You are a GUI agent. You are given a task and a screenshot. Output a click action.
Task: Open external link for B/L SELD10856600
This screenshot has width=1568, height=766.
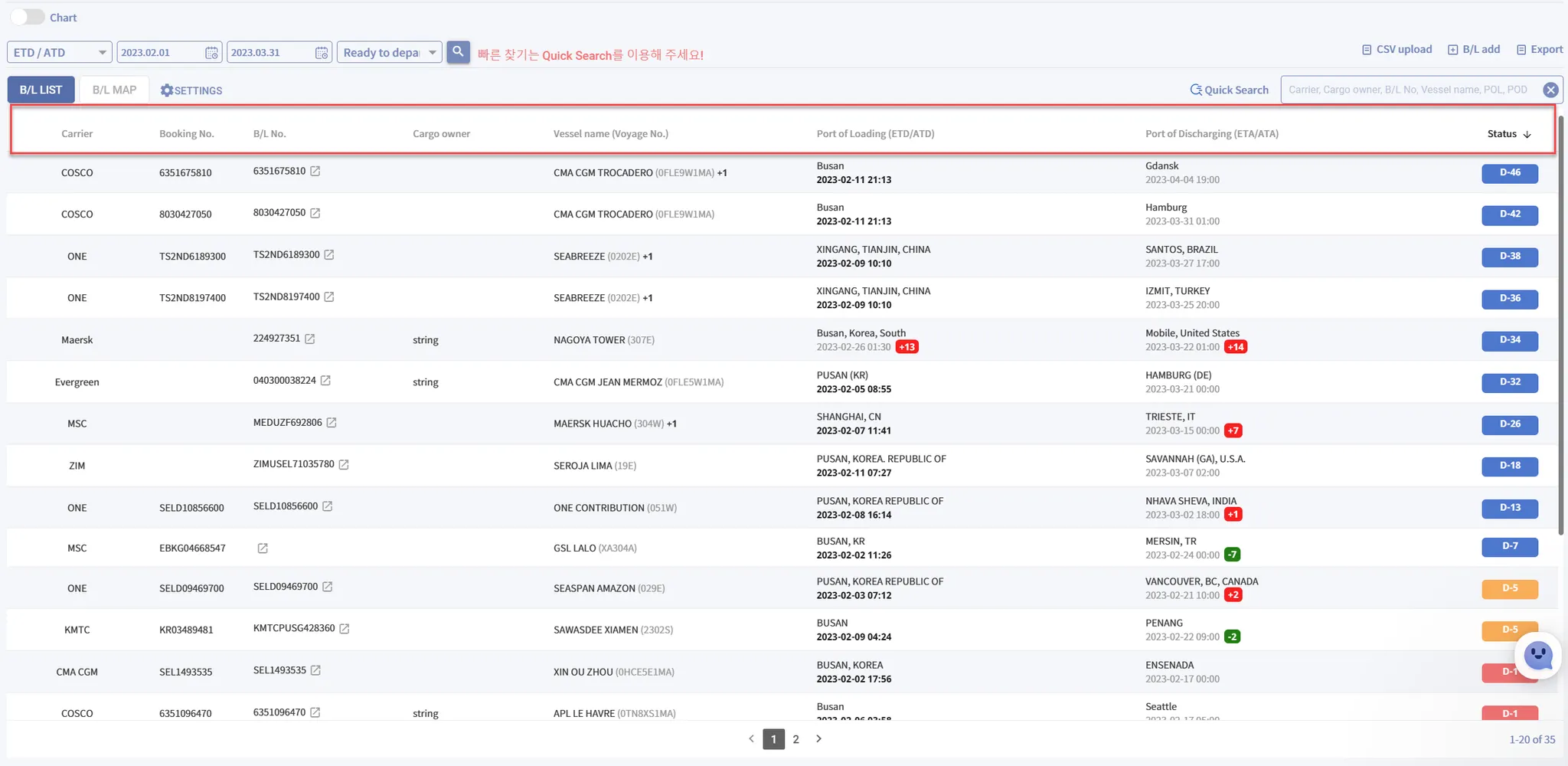tap(327, 506)
